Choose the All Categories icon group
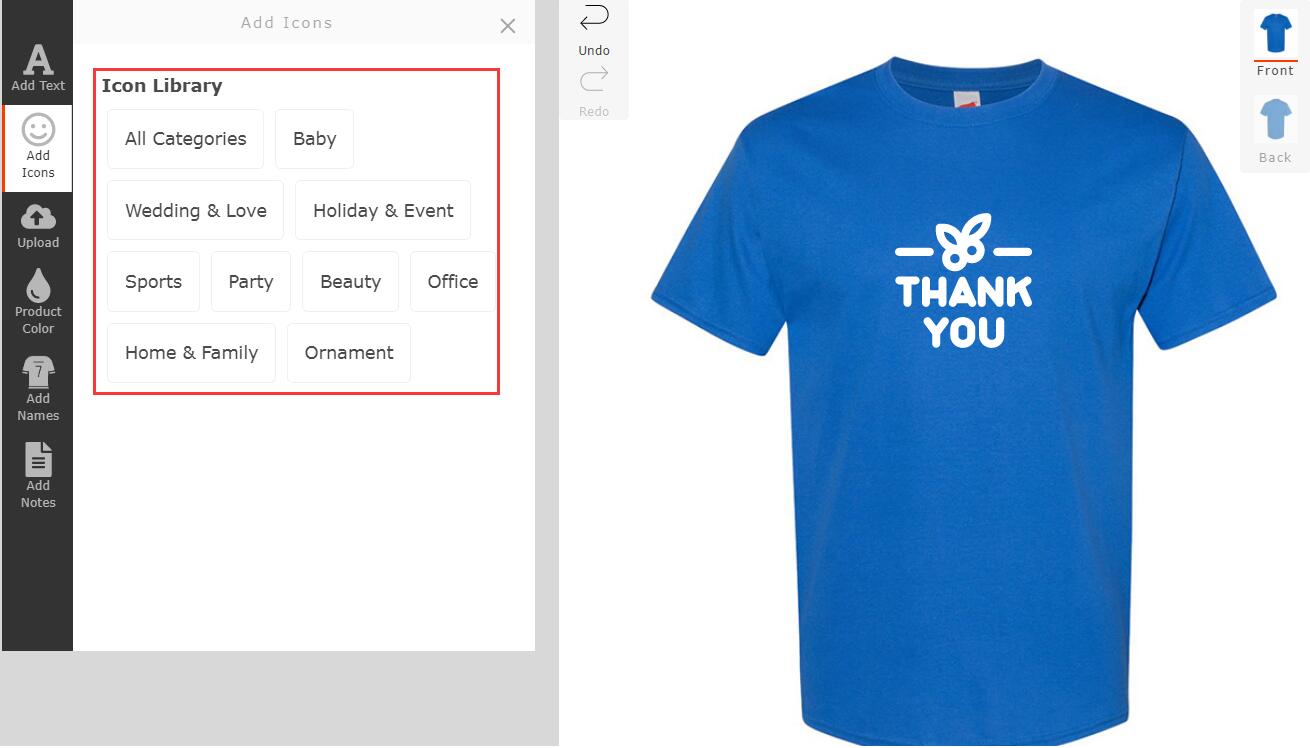This screenshot has width=1310, height=748. (185, 139)
